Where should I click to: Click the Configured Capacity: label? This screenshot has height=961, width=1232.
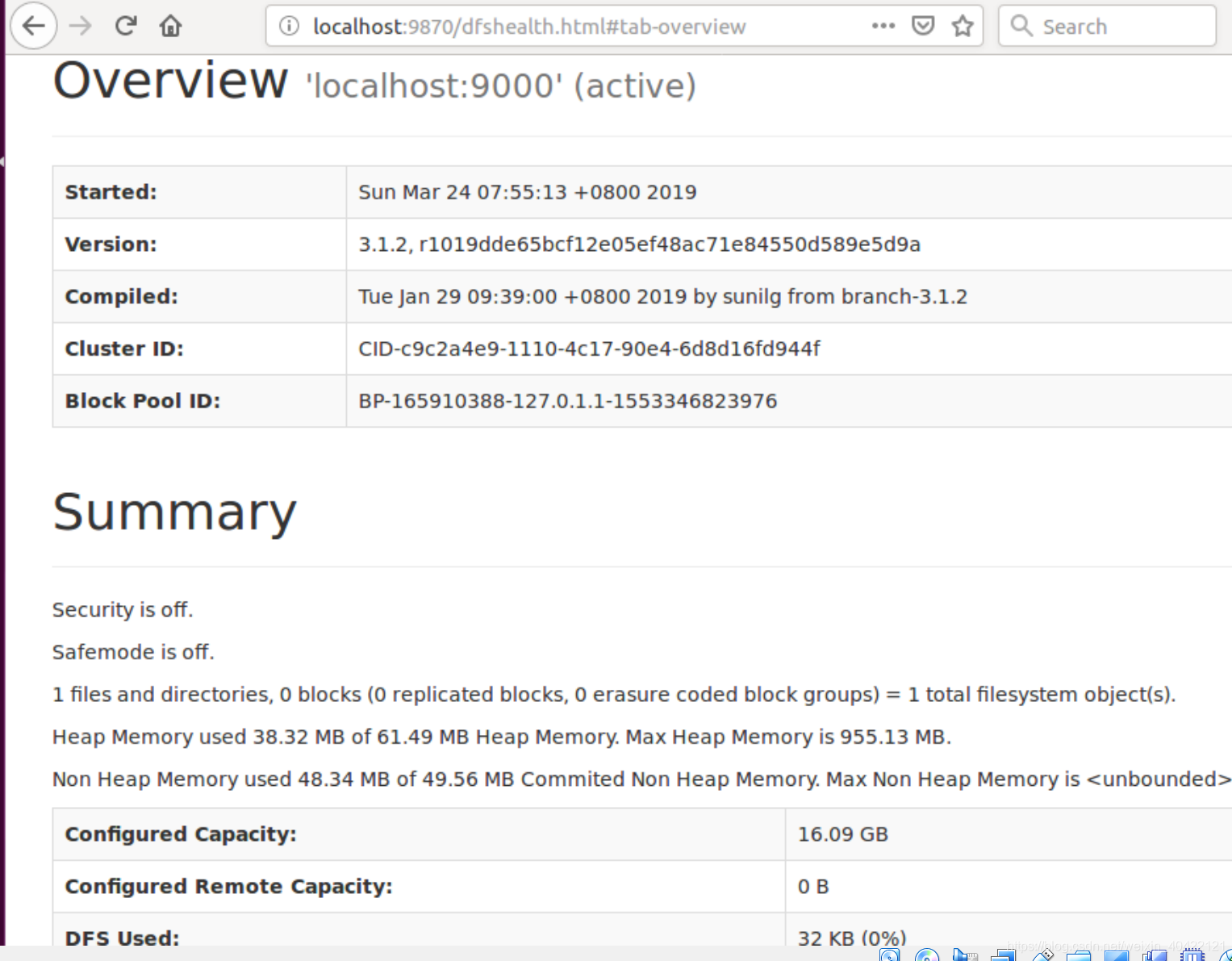point(181,834)
